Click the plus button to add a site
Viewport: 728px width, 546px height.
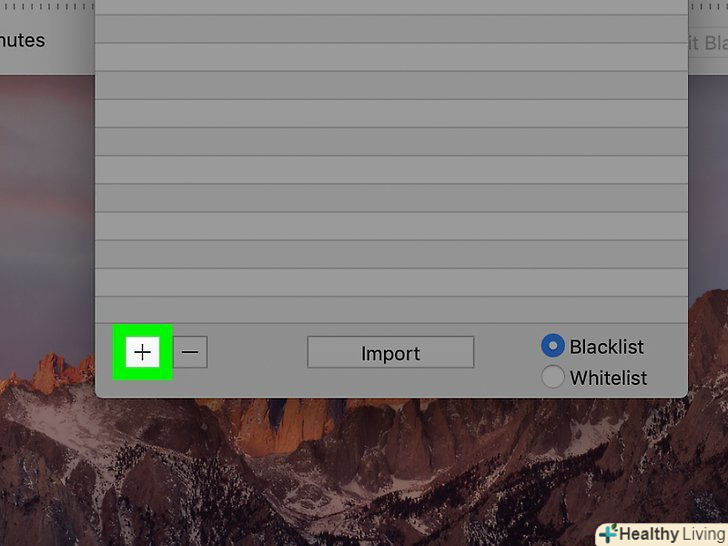point(143,352)
